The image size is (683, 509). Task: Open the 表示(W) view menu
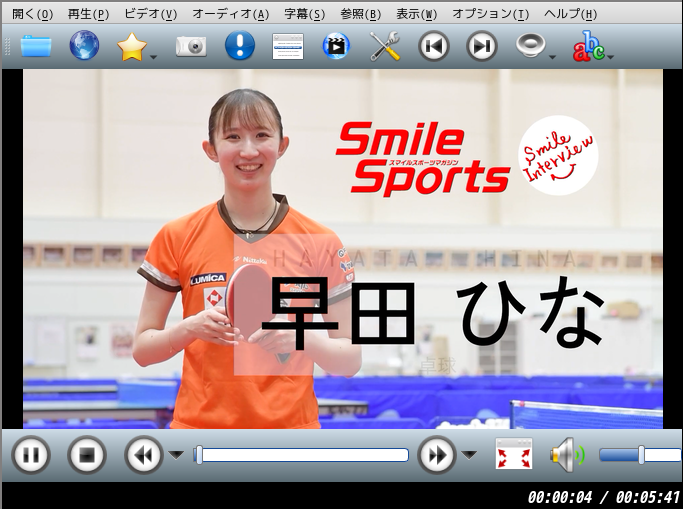coord(416,14)
